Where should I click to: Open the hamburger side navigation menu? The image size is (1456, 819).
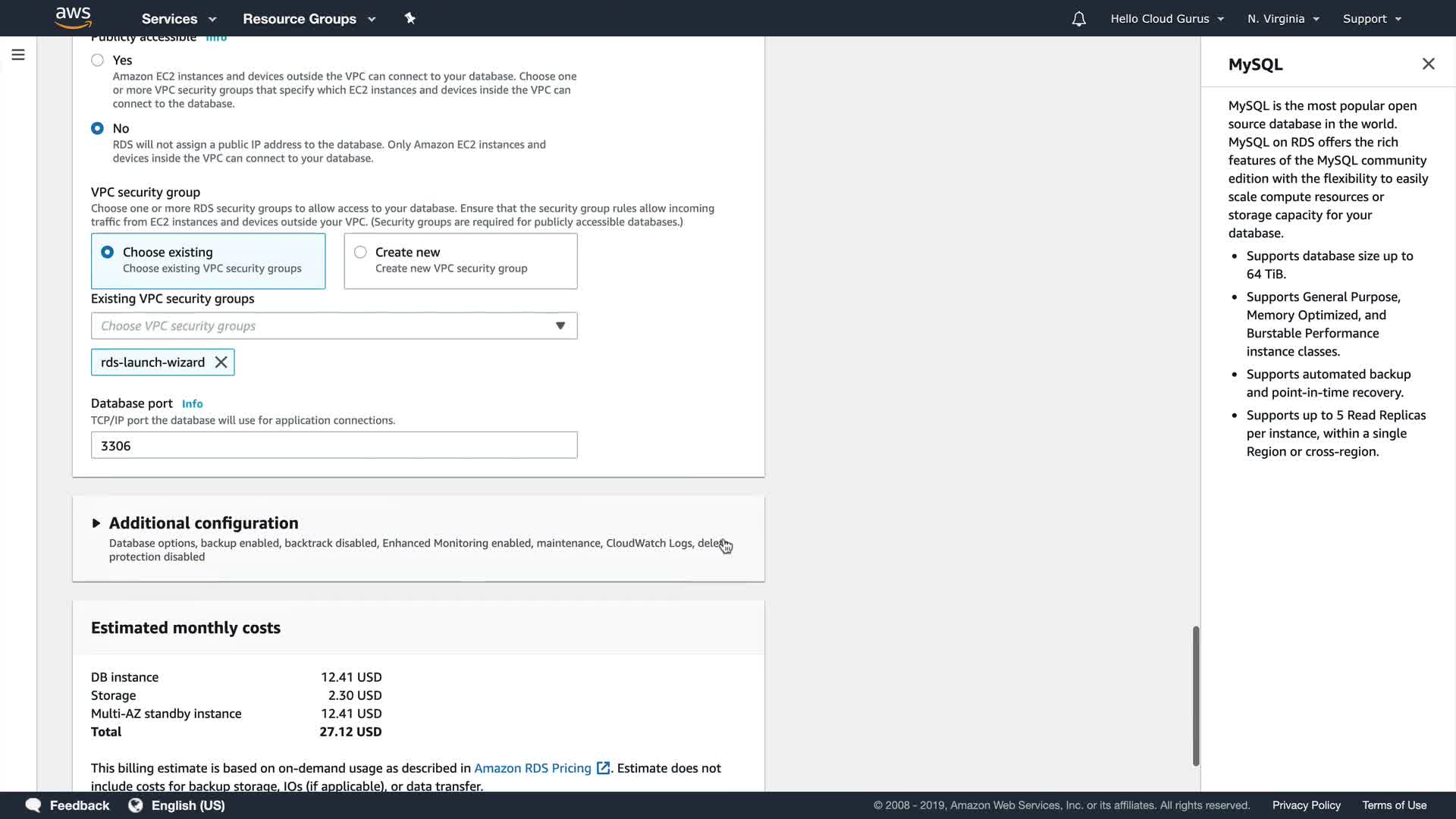coord(18,55)
